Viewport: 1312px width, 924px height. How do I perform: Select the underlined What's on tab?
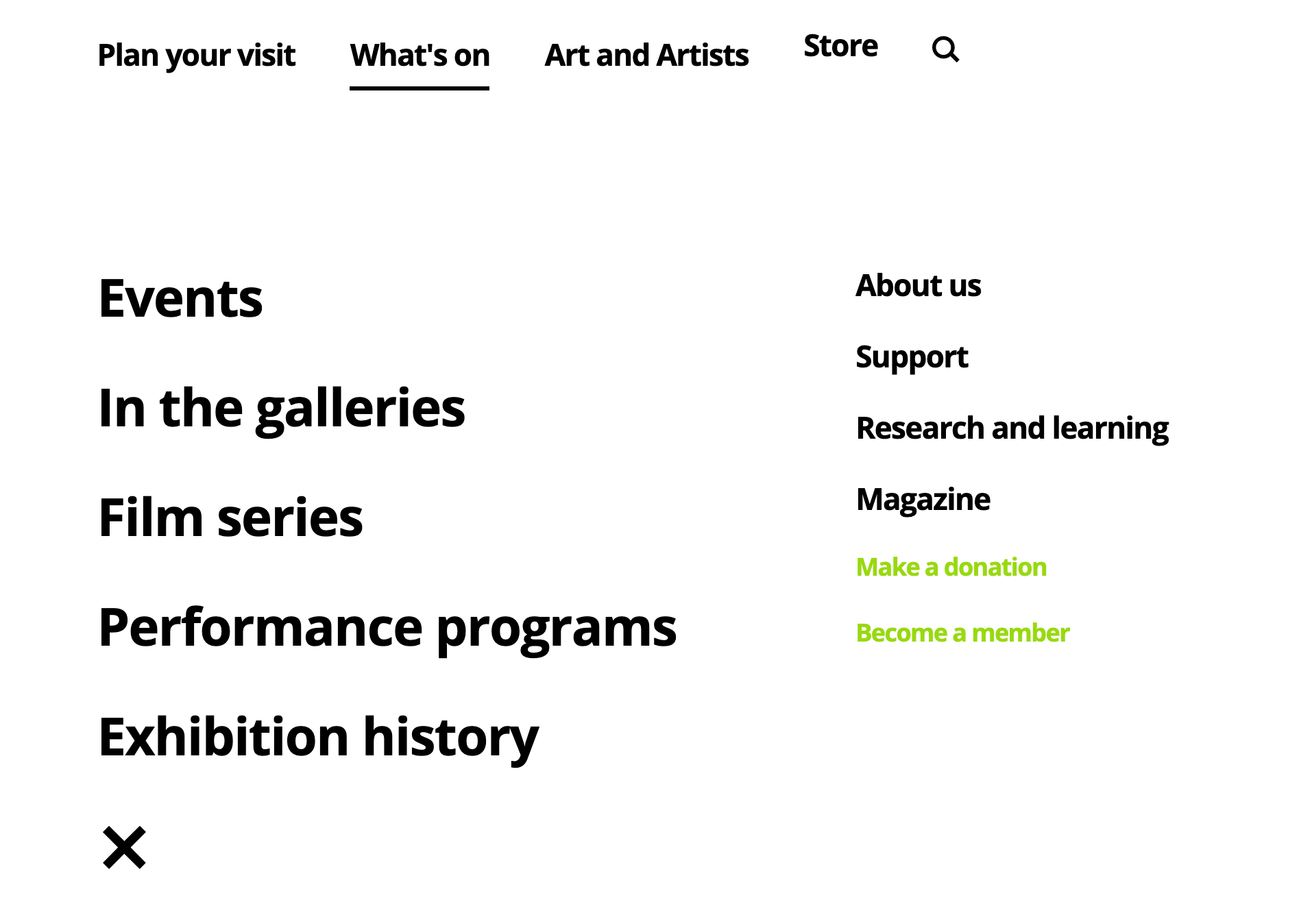420,56
